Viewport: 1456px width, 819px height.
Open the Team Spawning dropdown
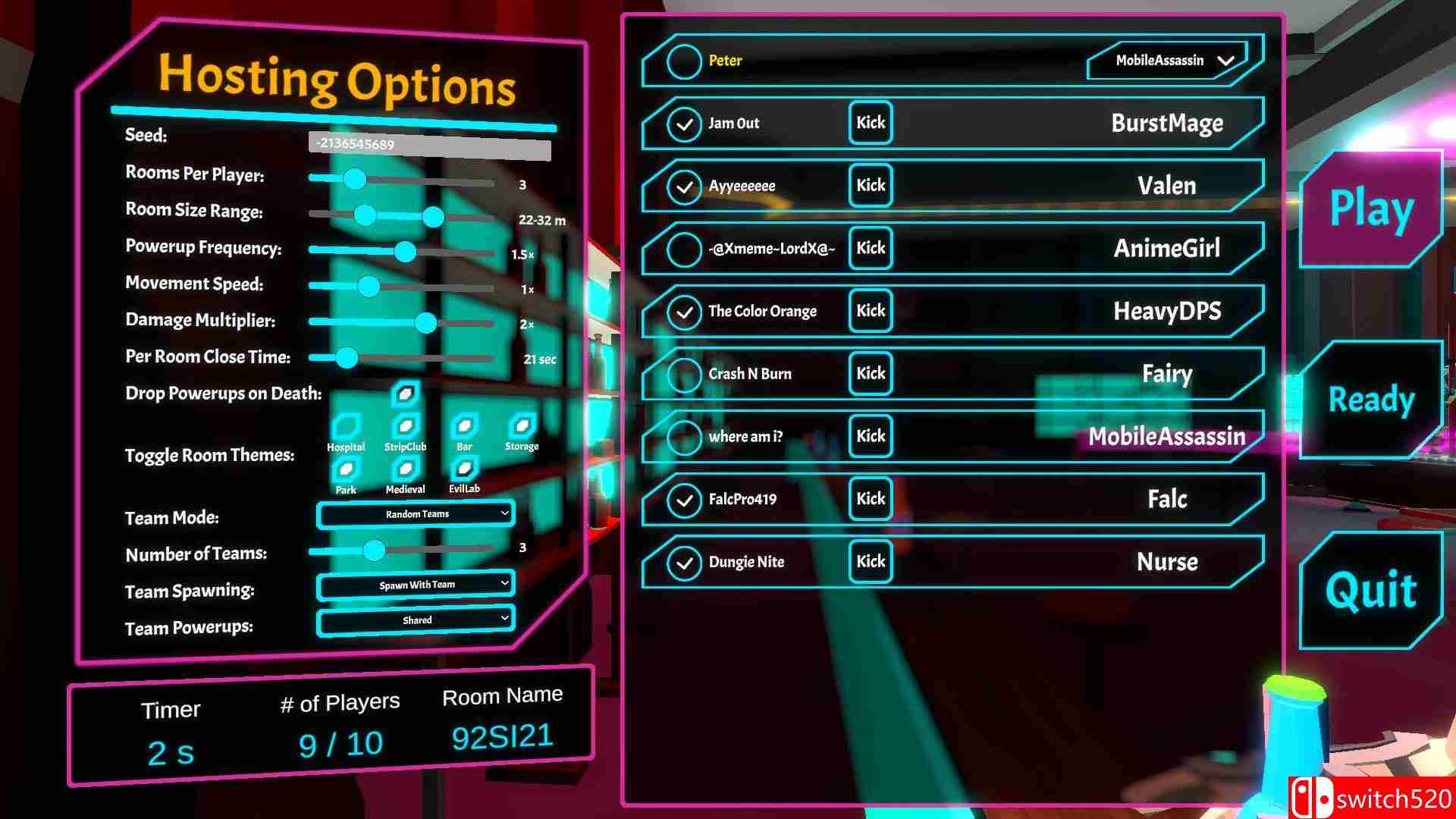point(415,584)
